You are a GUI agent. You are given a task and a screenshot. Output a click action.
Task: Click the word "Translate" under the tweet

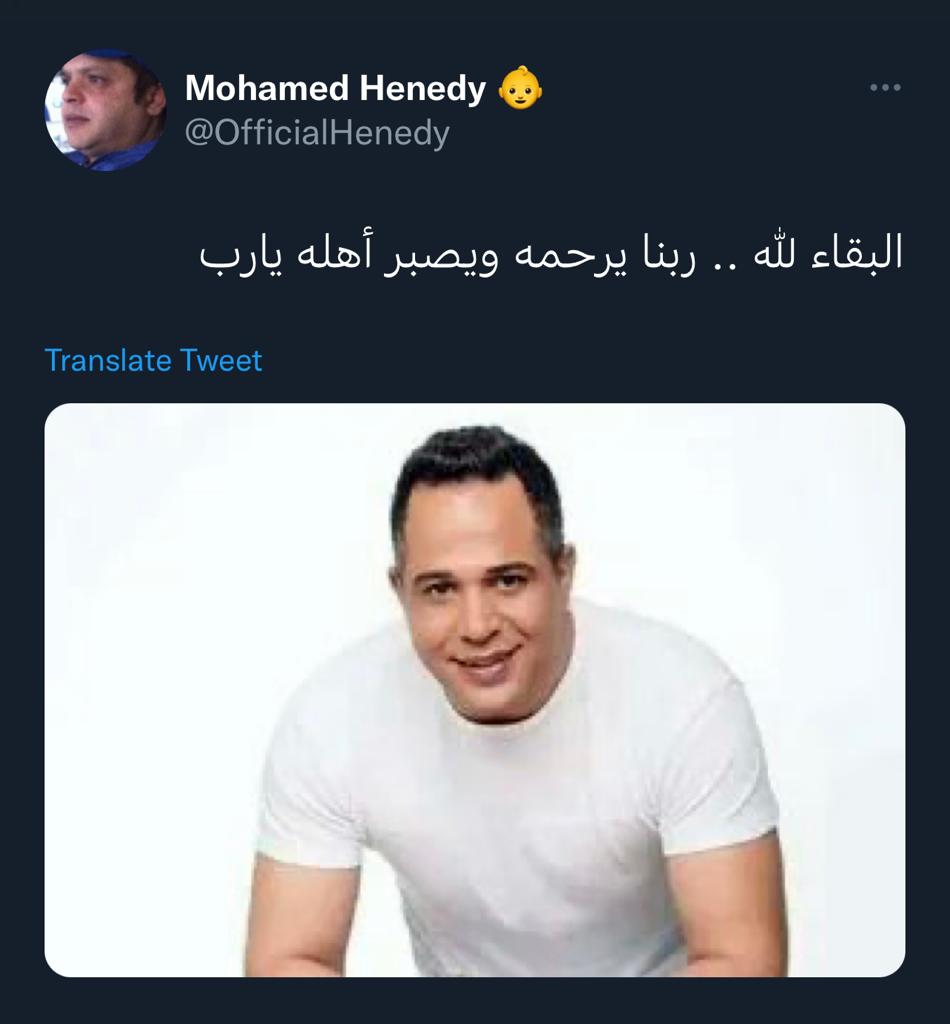click(108, 360)
